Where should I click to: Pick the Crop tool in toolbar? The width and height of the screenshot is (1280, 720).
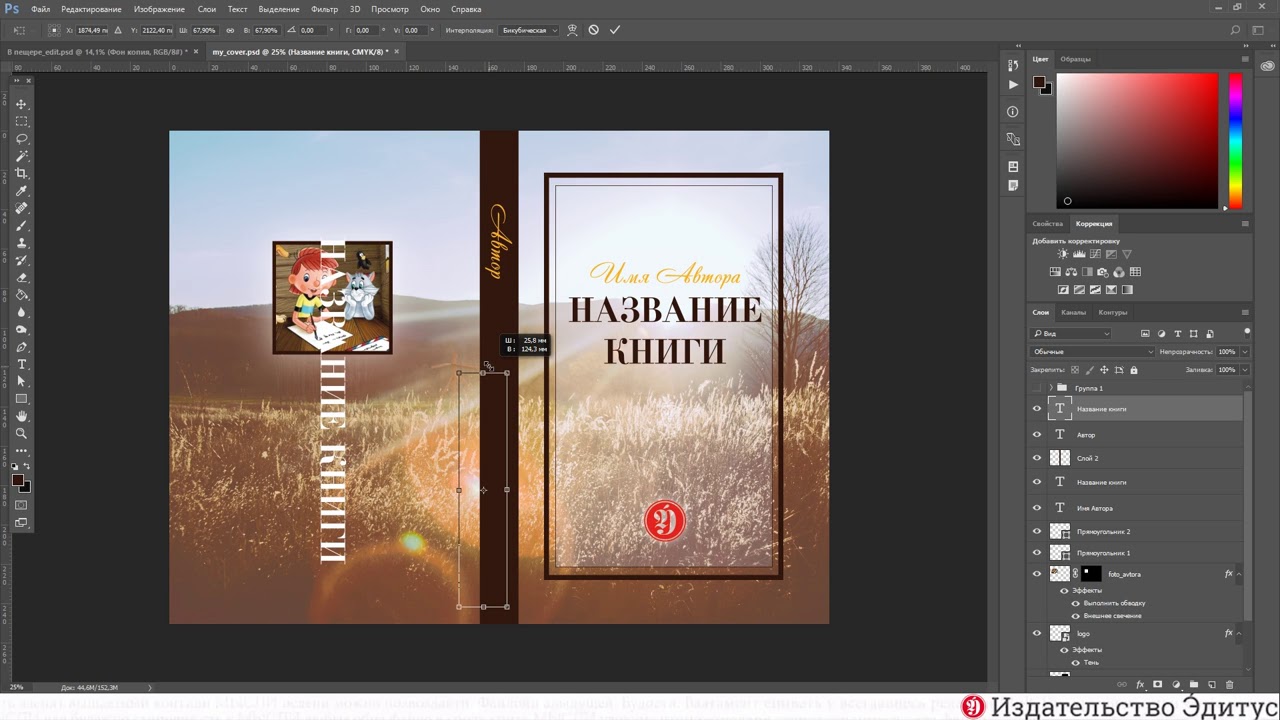(x=21, y=173)
